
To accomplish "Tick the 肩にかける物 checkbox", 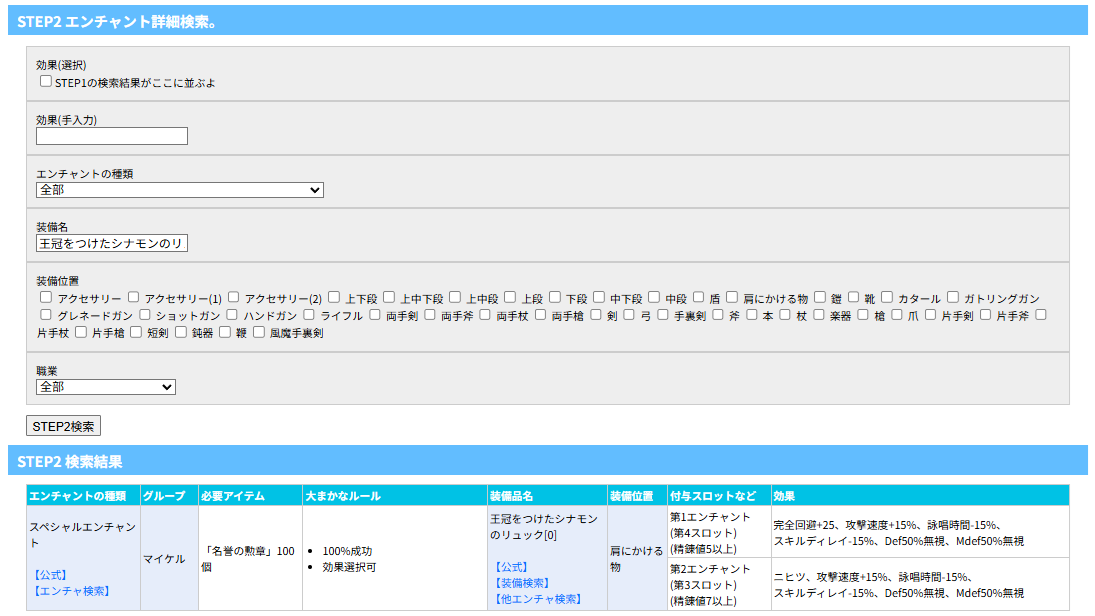I will click(x=733, y=298).
